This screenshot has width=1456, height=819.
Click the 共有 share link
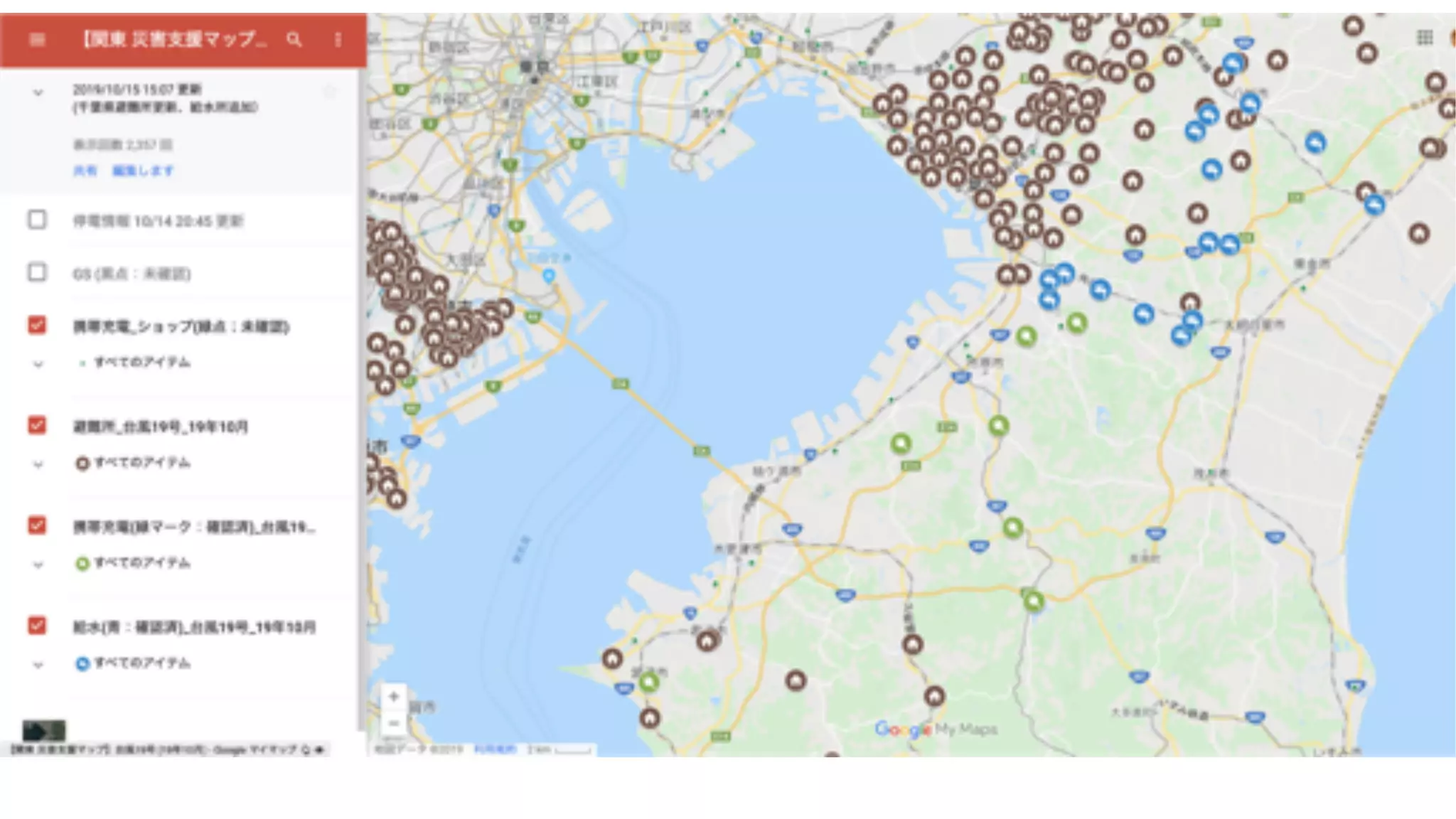point(85,171)
